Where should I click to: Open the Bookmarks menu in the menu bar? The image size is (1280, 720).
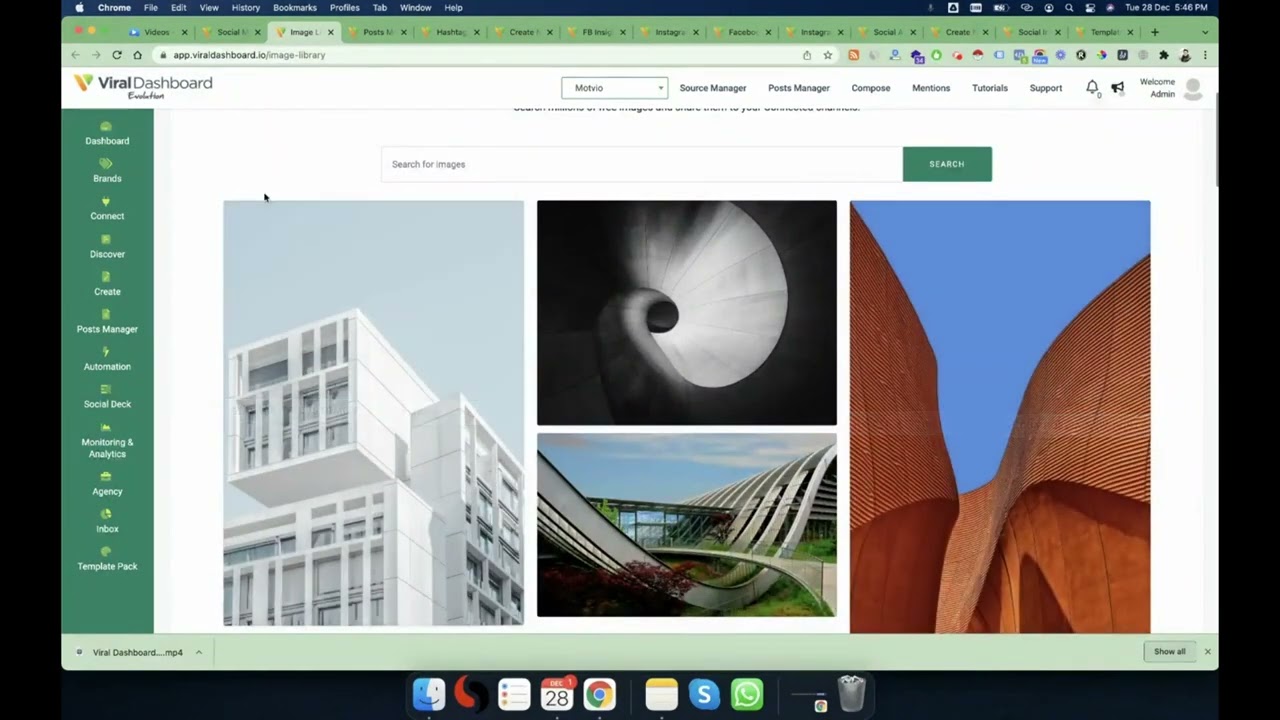click(295, 7)
